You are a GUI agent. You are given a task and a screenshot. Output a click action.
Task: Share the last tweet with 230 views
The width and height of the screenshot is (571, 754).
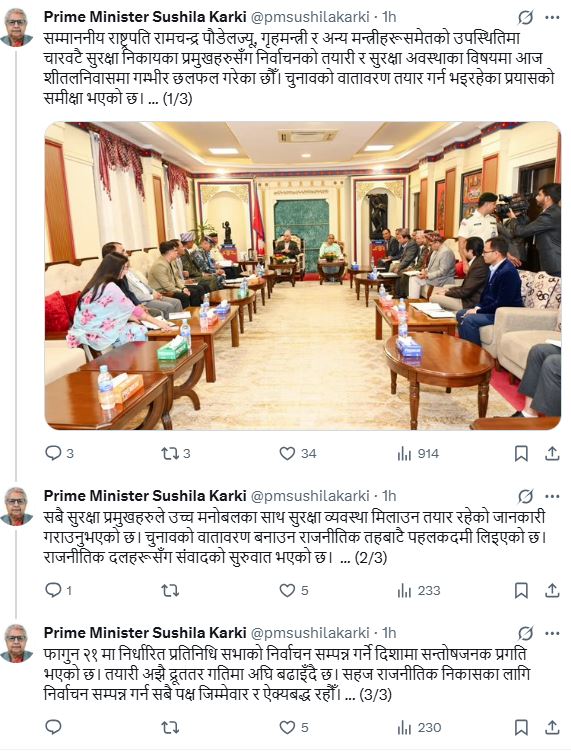[x=552, y=727]
